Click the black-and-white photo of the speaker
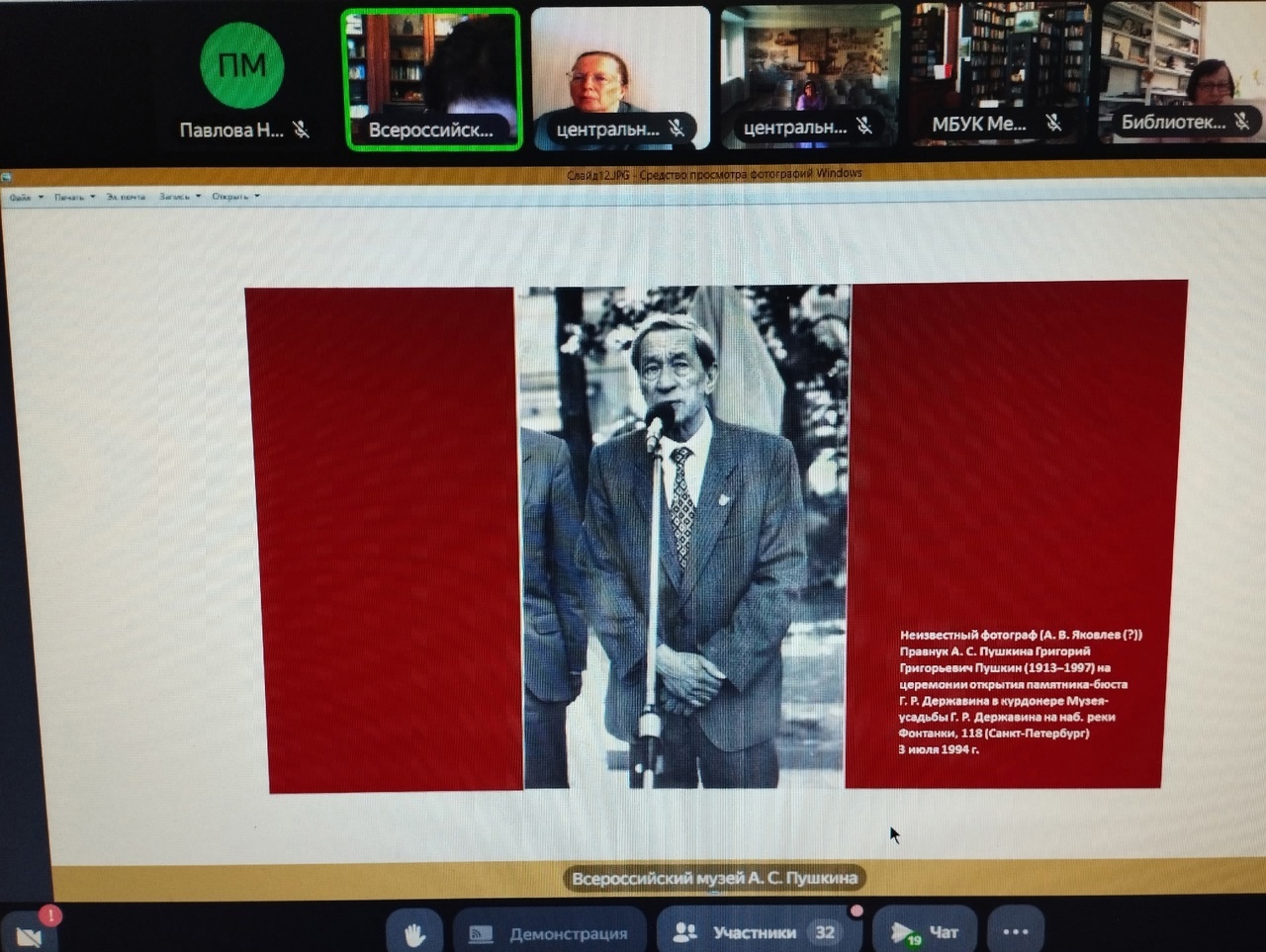Image resolution: width=1266 pixels, height=952 pixels. tap(684, 537)
